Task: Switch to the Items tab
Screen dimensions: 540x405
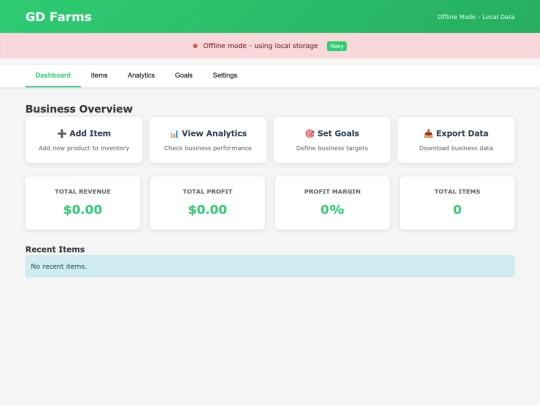Action: [x=99, y=75]
